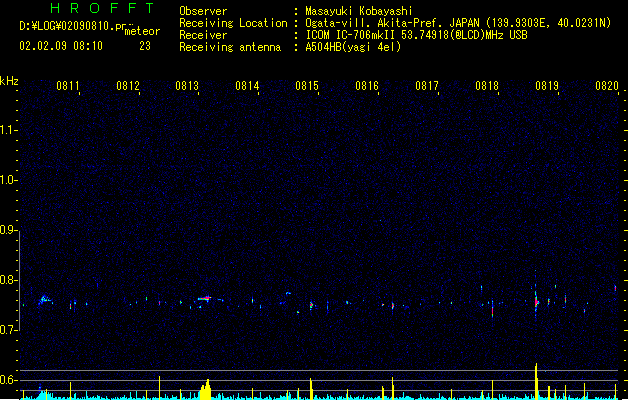This screenshot has height=400, width=629.
Task: Click the 0.7 kHz axis label
Action: [x=9, y=330]
